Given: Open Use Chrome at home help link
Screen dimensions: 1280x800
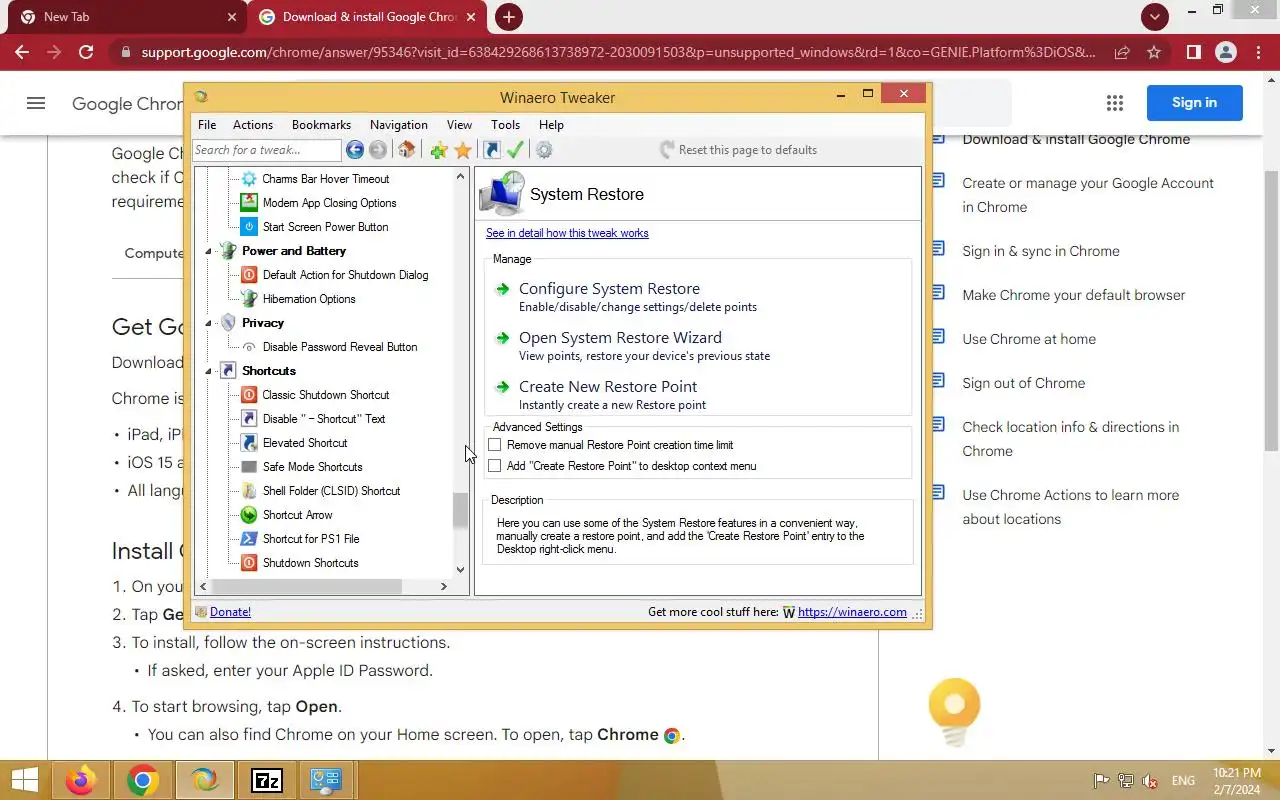Looking at the screenshot, I should click(1029, 339).
